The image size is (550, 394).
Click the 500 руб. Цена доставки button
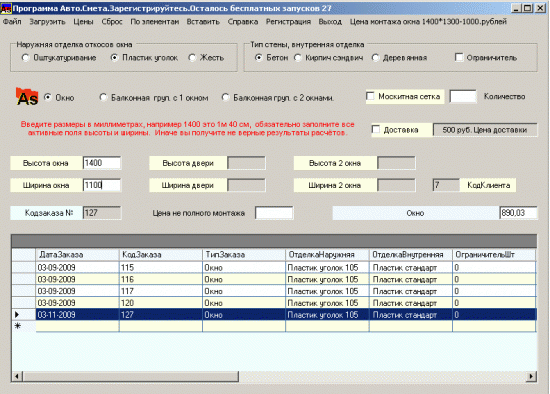485,130
